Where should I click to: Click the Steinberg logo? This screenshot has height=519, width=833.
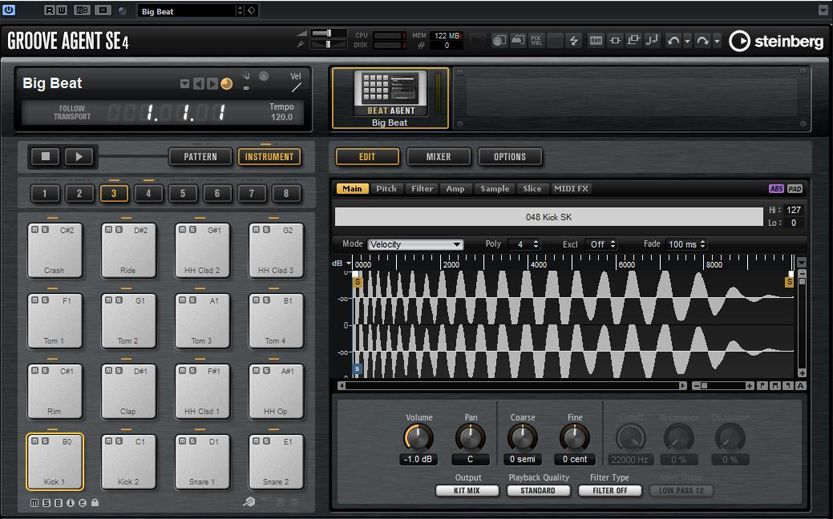click(776, 41)
